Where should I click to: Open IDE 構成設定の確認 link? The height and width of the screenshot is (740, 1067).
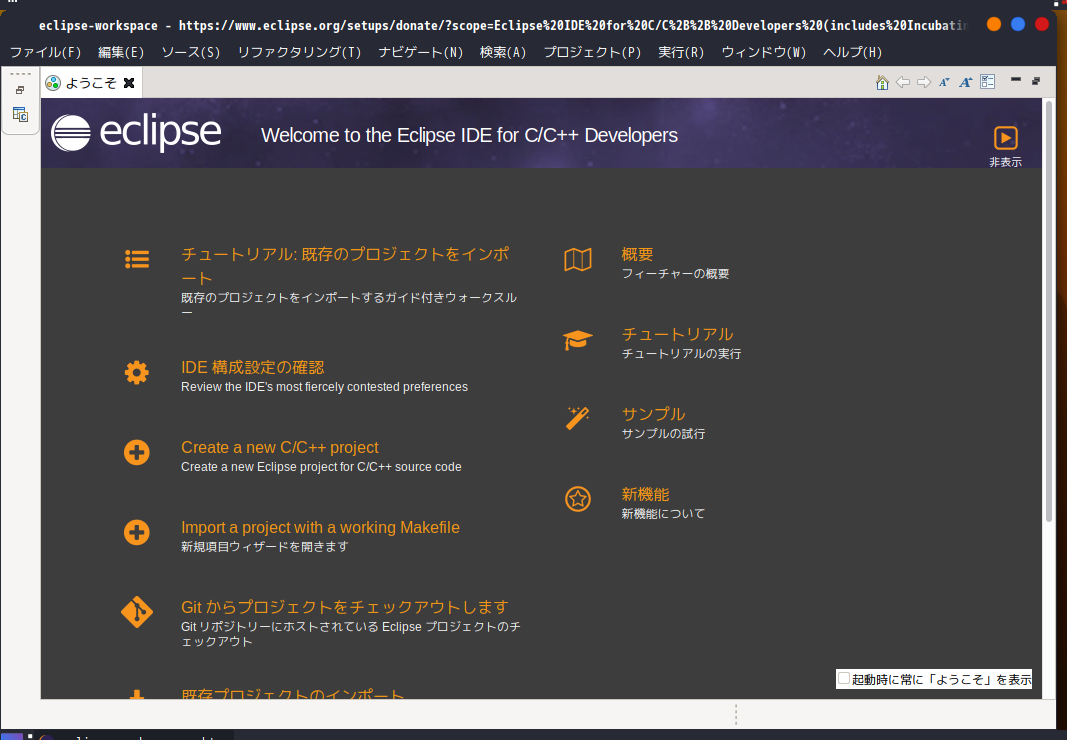point(252,367)
